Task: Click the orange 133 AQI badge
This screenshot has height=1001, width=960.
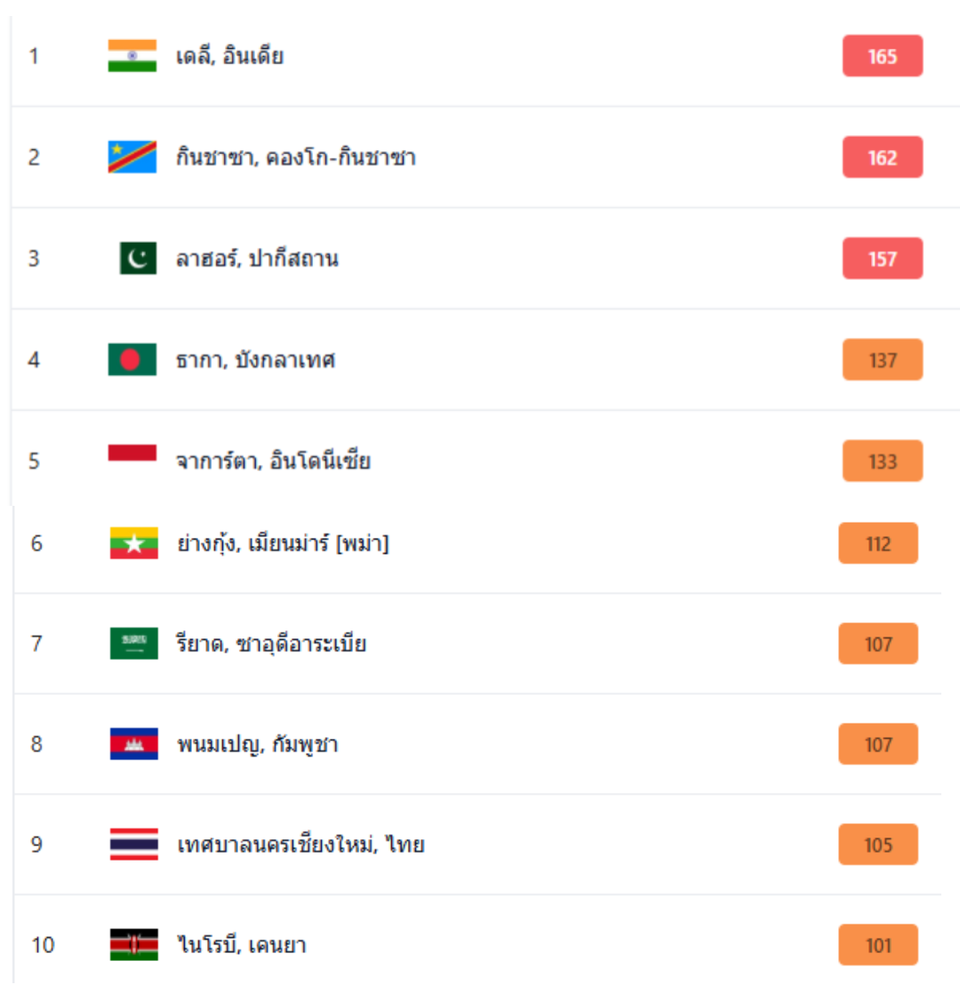Action: click(x=882, y=461)
